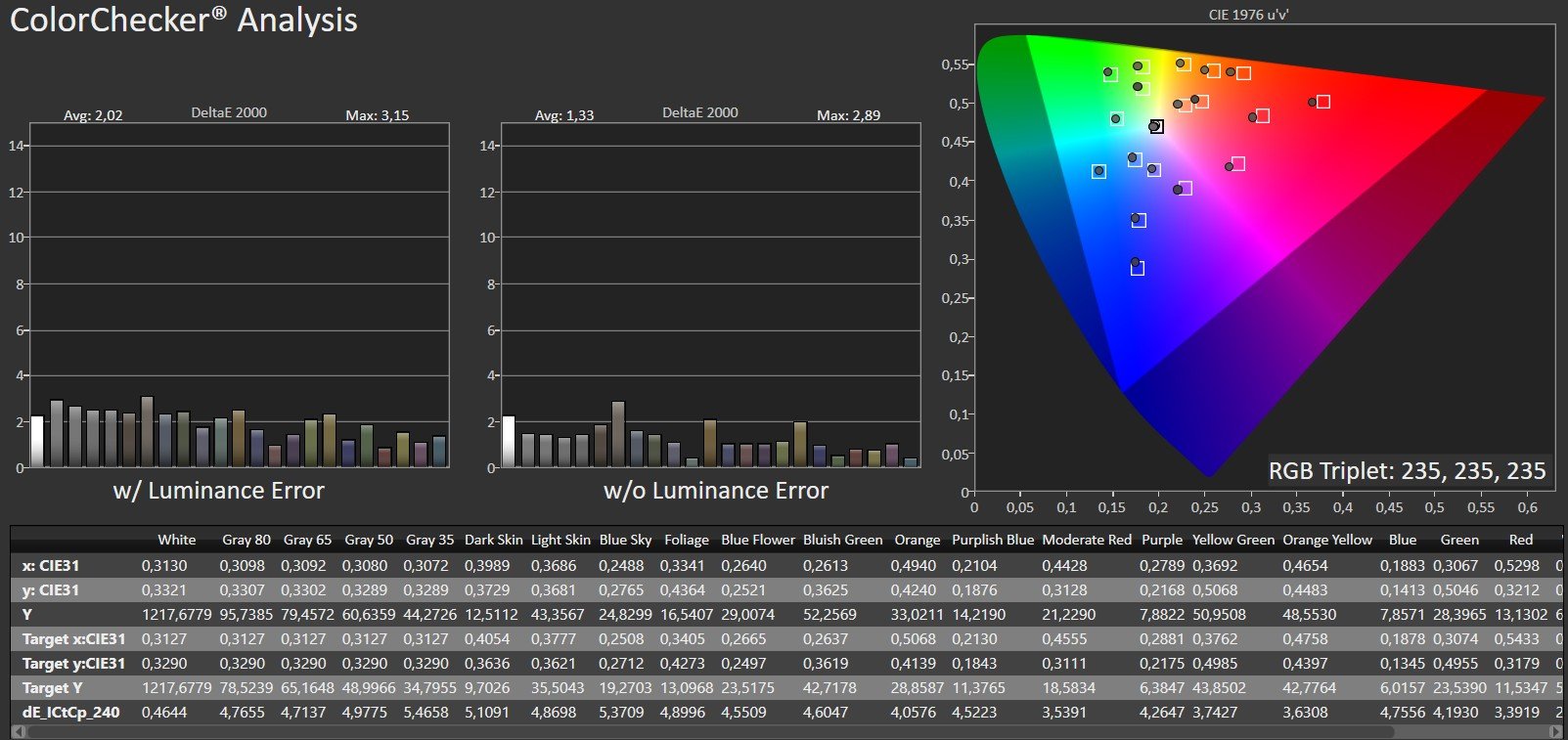Click the black white-point target square on CIE chart
The image size is (1568, 740).
tap(1156, 126)
